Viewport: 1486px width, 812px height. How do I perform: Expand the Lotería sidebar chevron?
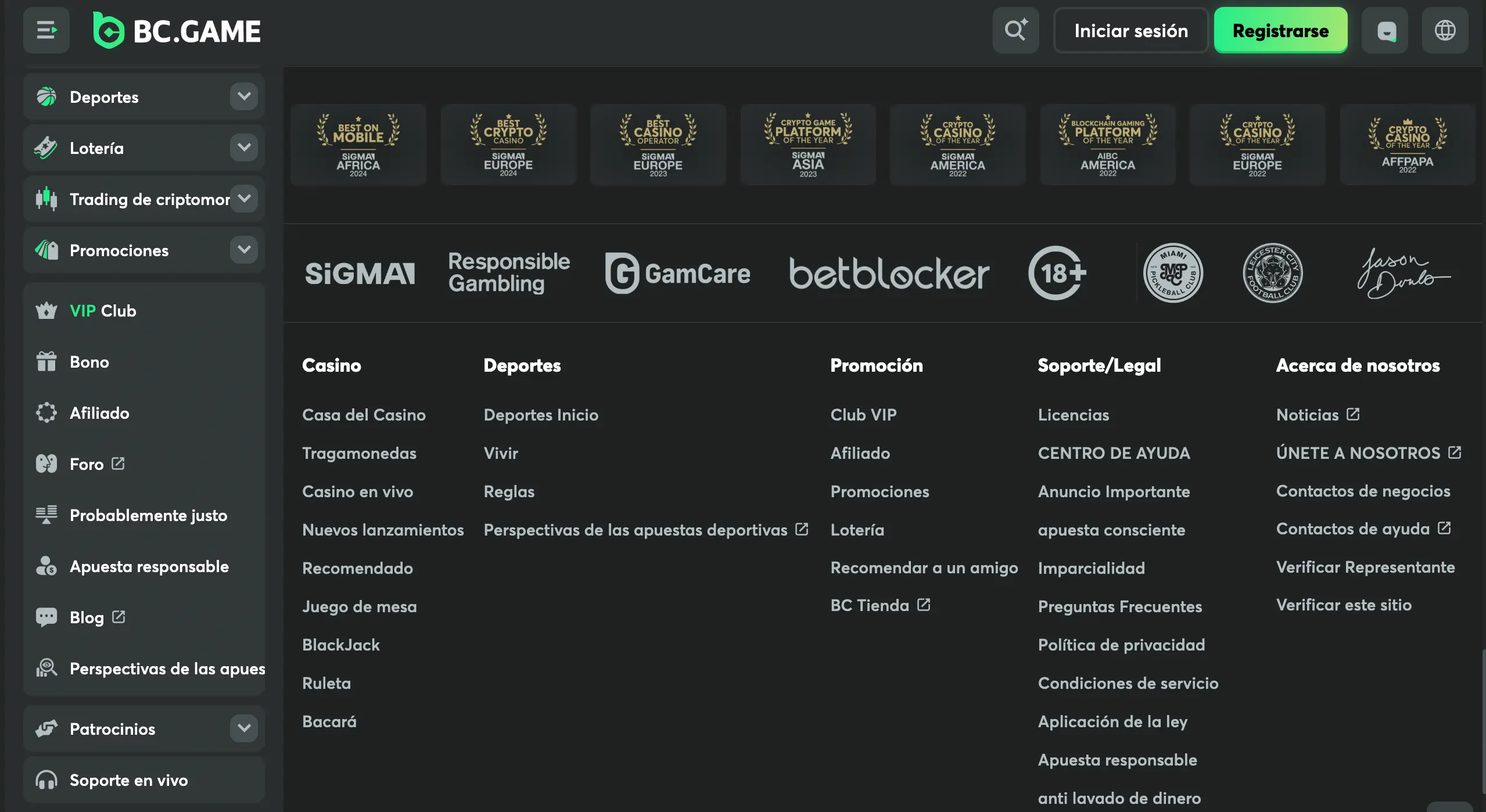pos(244,148)
